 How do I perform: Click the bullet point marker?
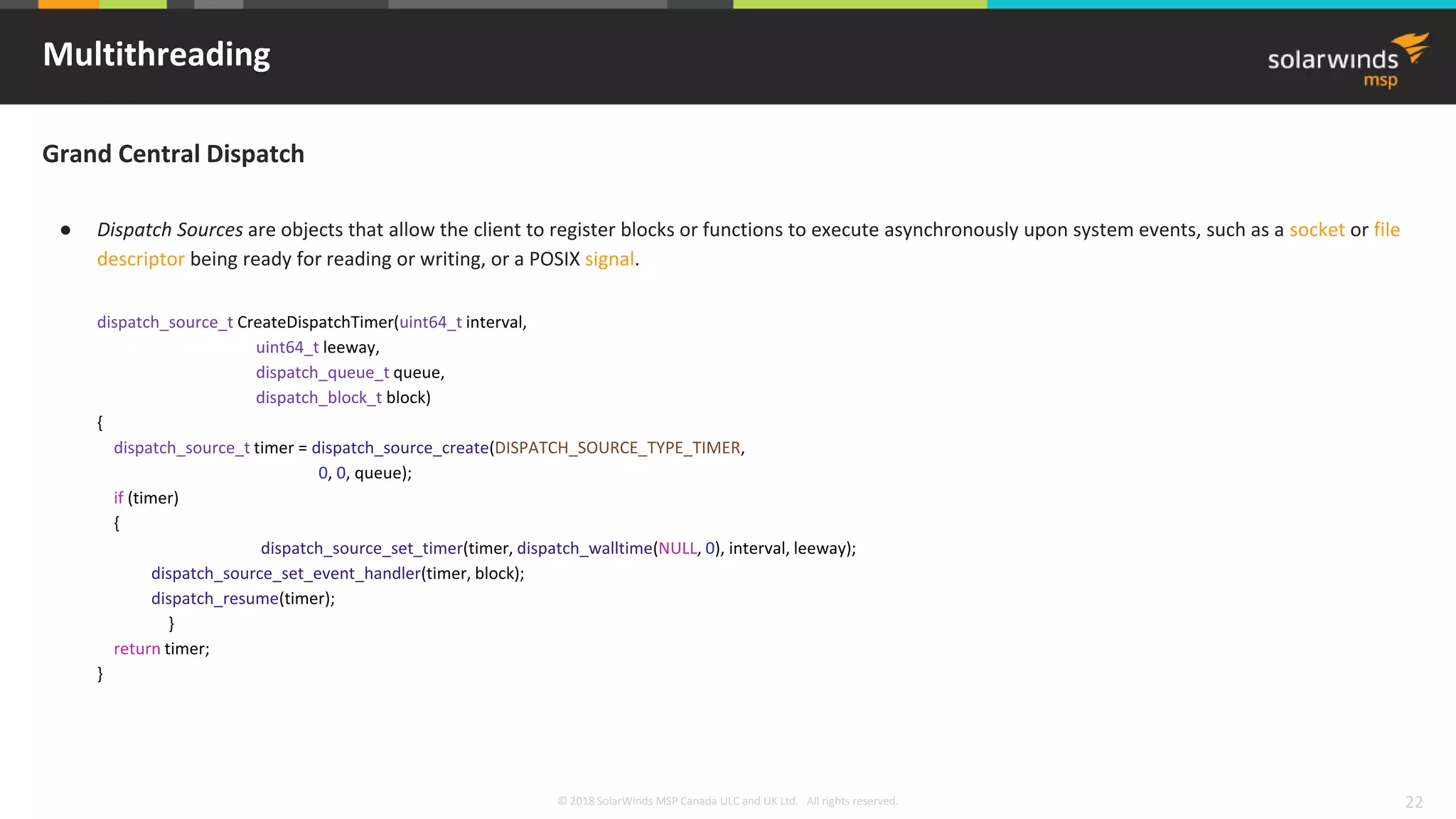pos(65,230)
